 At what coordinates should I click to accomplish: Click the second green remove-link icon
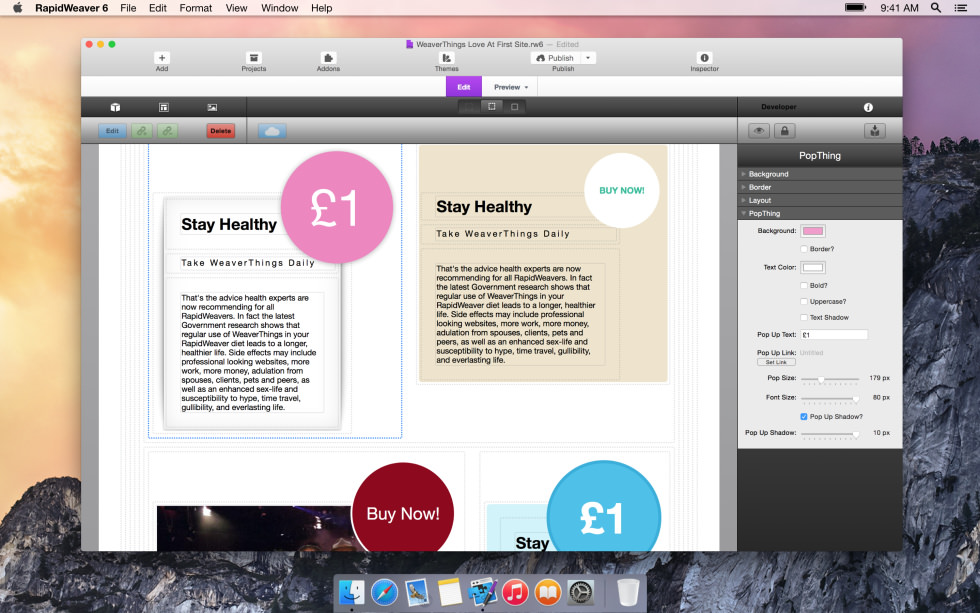tap(167, 131)
